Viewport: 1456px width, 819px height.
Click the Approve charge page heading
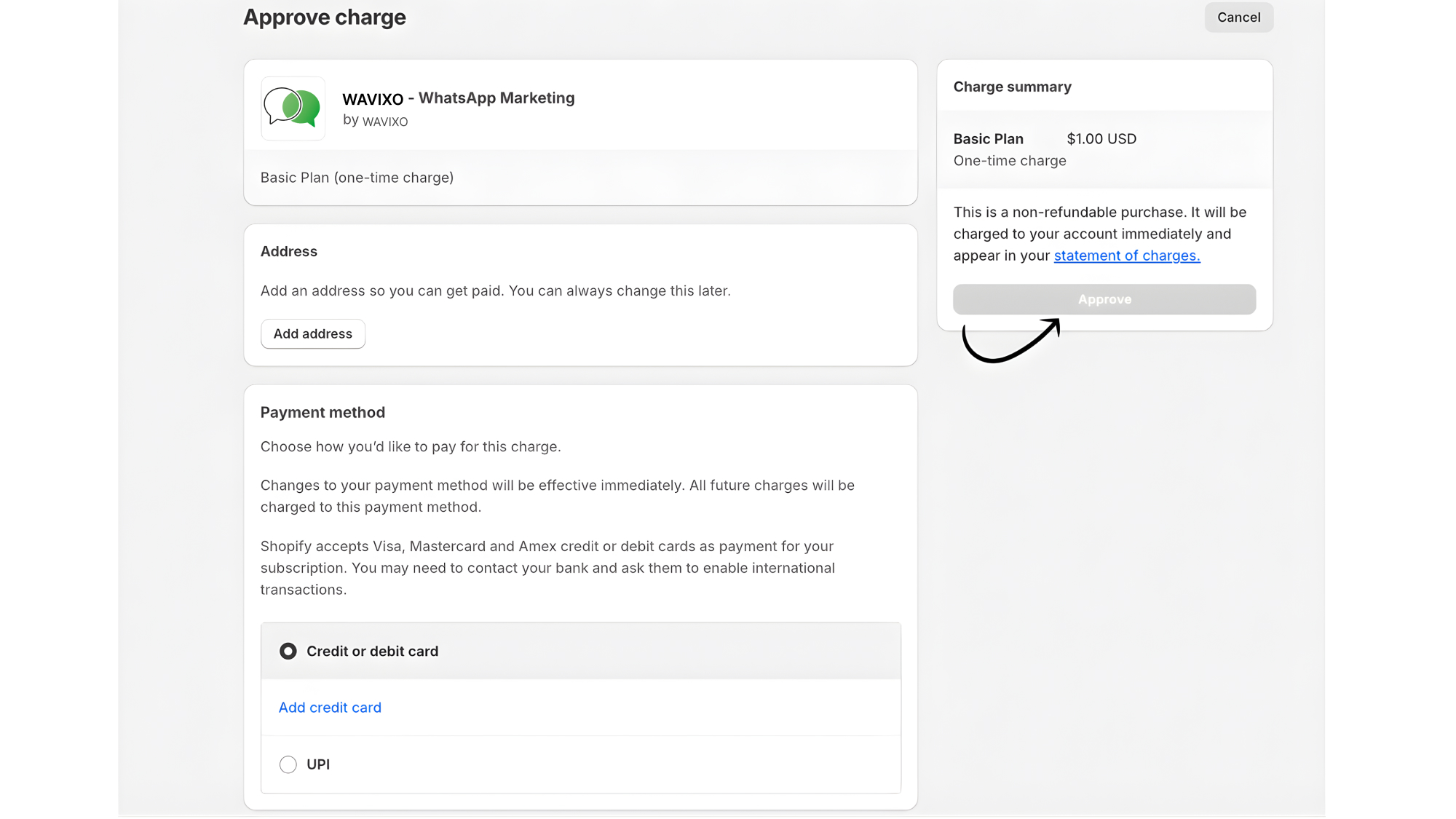(325, 17)
